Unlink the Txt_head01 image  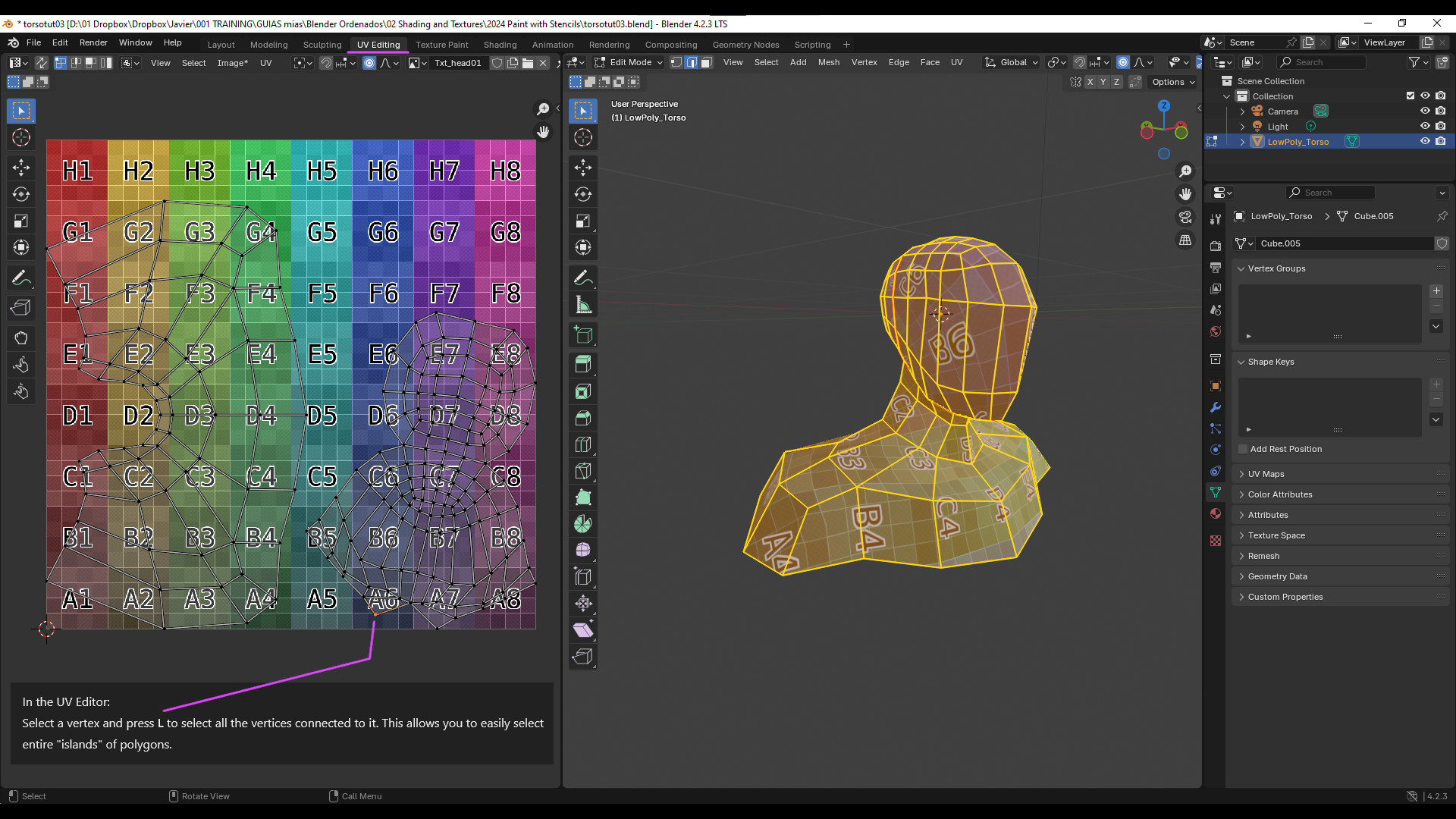click(x=543, y=63)
